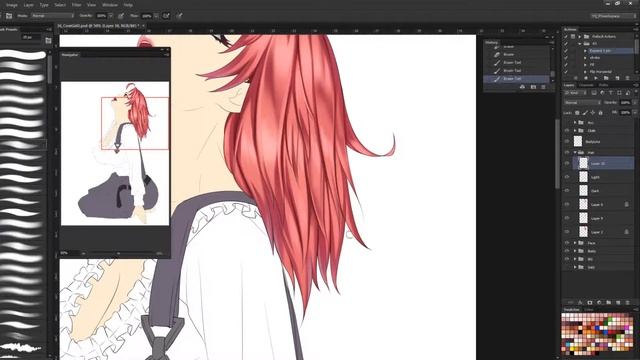Click the Layer 9 thumbnail
The height and width of the screenshot is (360, 640).
(583, 218)
